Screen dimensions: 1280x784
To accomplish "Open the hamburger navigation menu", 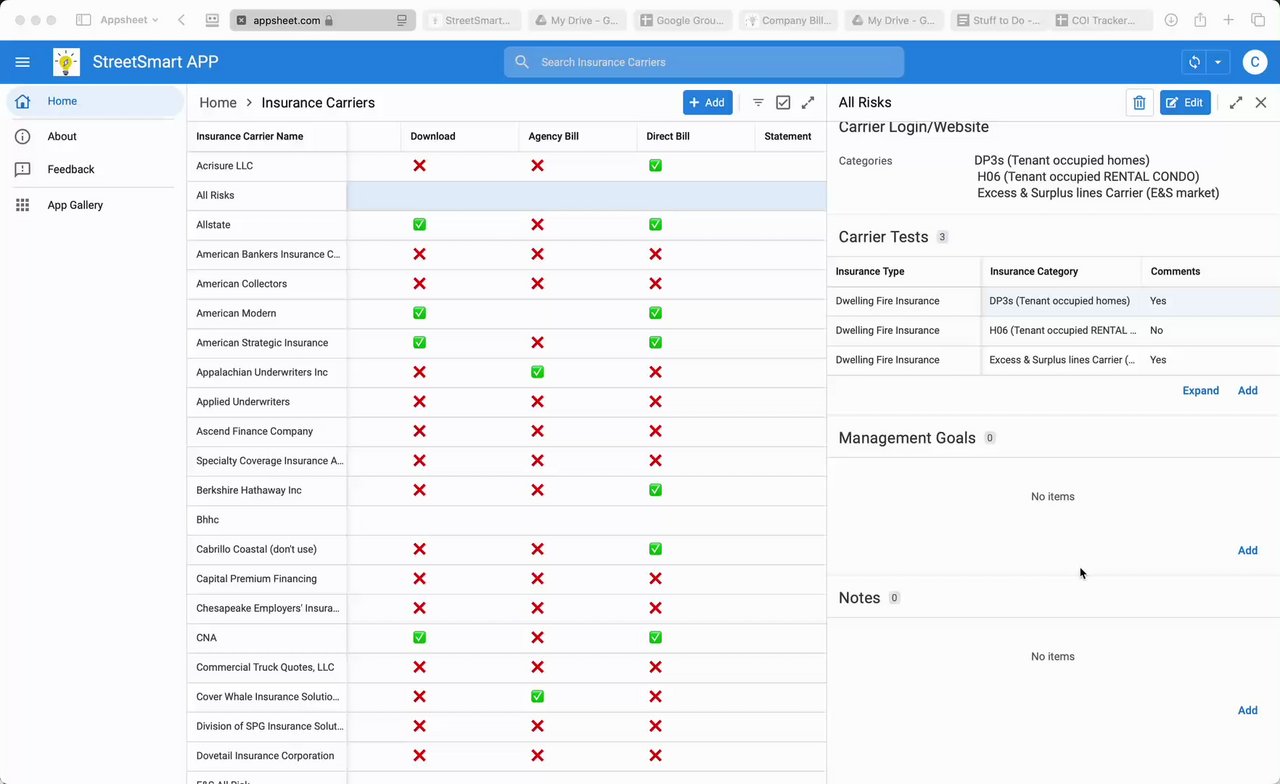I will (22, 62).
